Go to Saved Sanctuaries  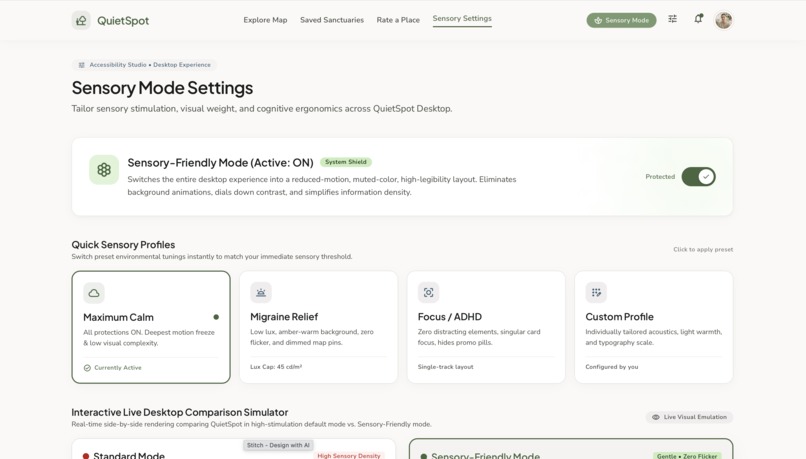(x=332, y=20)
